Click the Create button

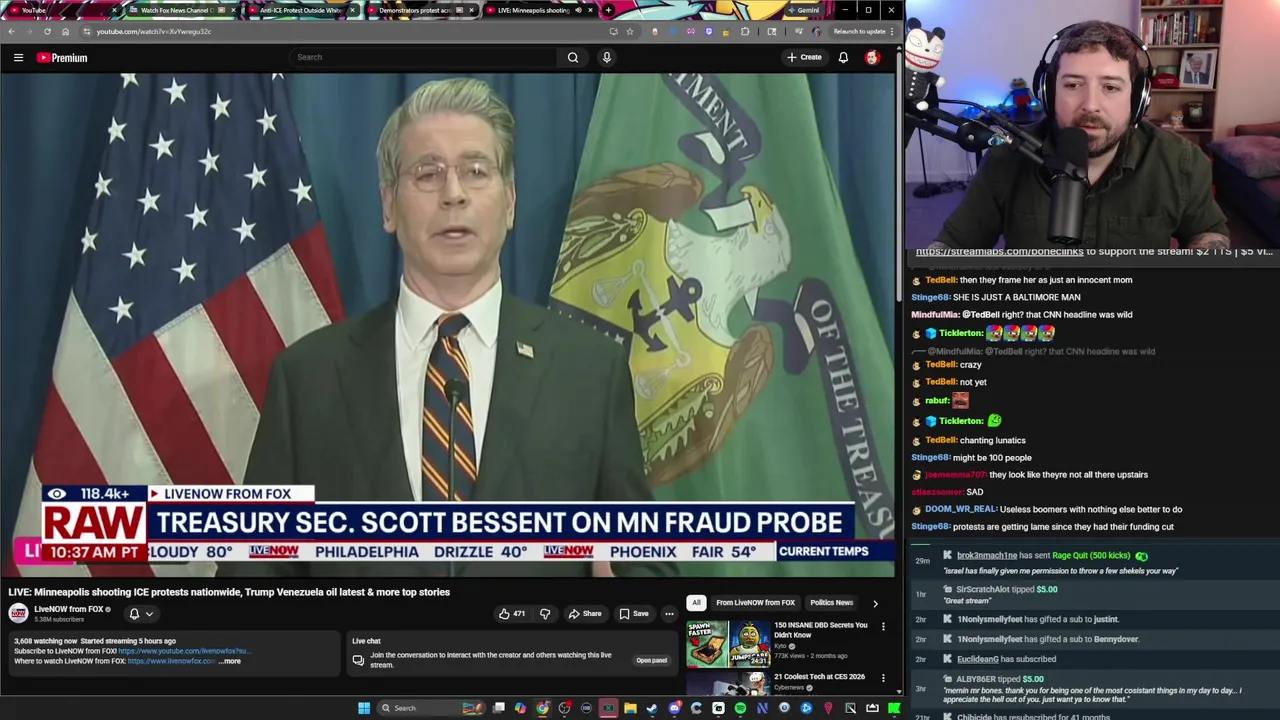click(x=804, y=58)
